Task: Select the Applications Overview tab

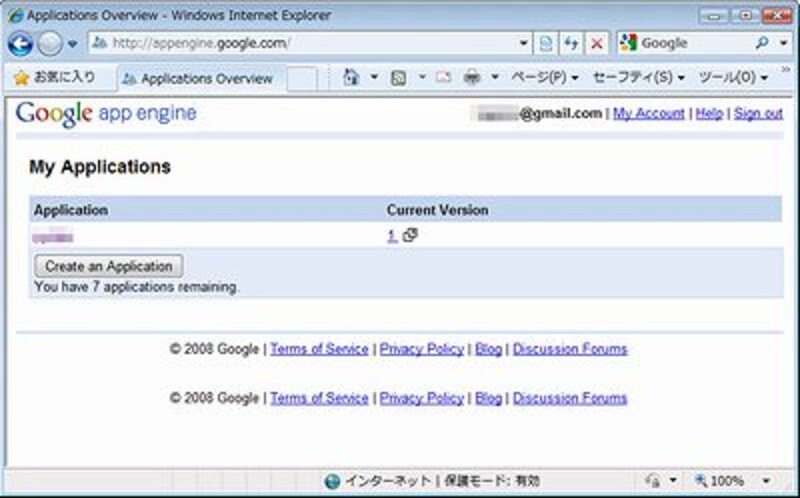Action: 201,79
